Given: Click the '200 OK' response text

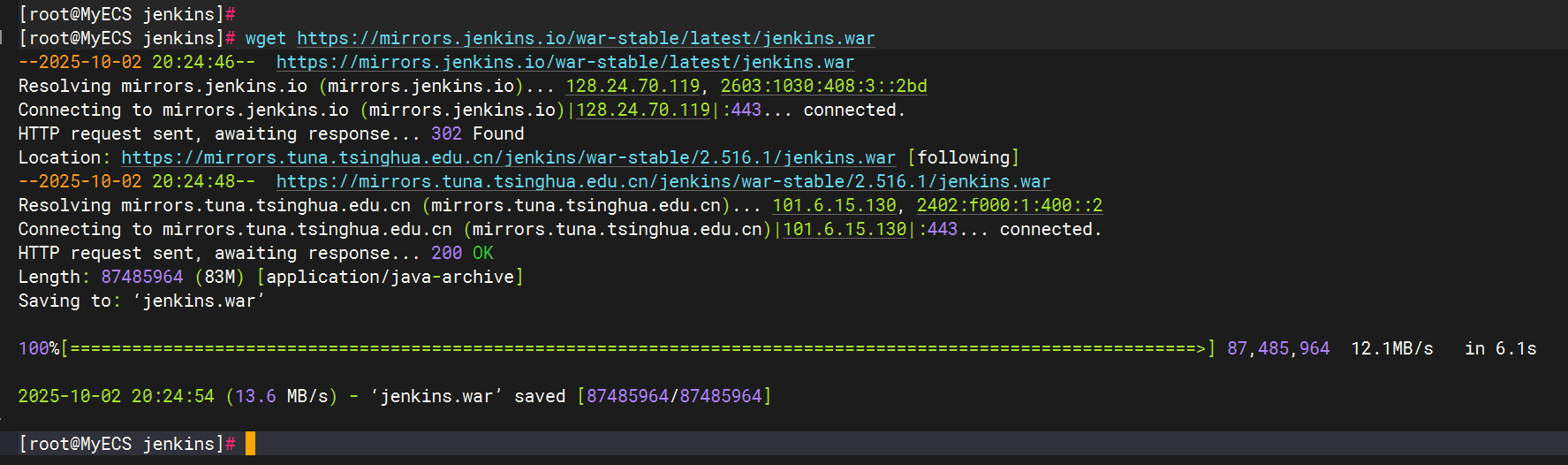Looking at the screenshot, I should pyautogui.click(x=462, y=253).
